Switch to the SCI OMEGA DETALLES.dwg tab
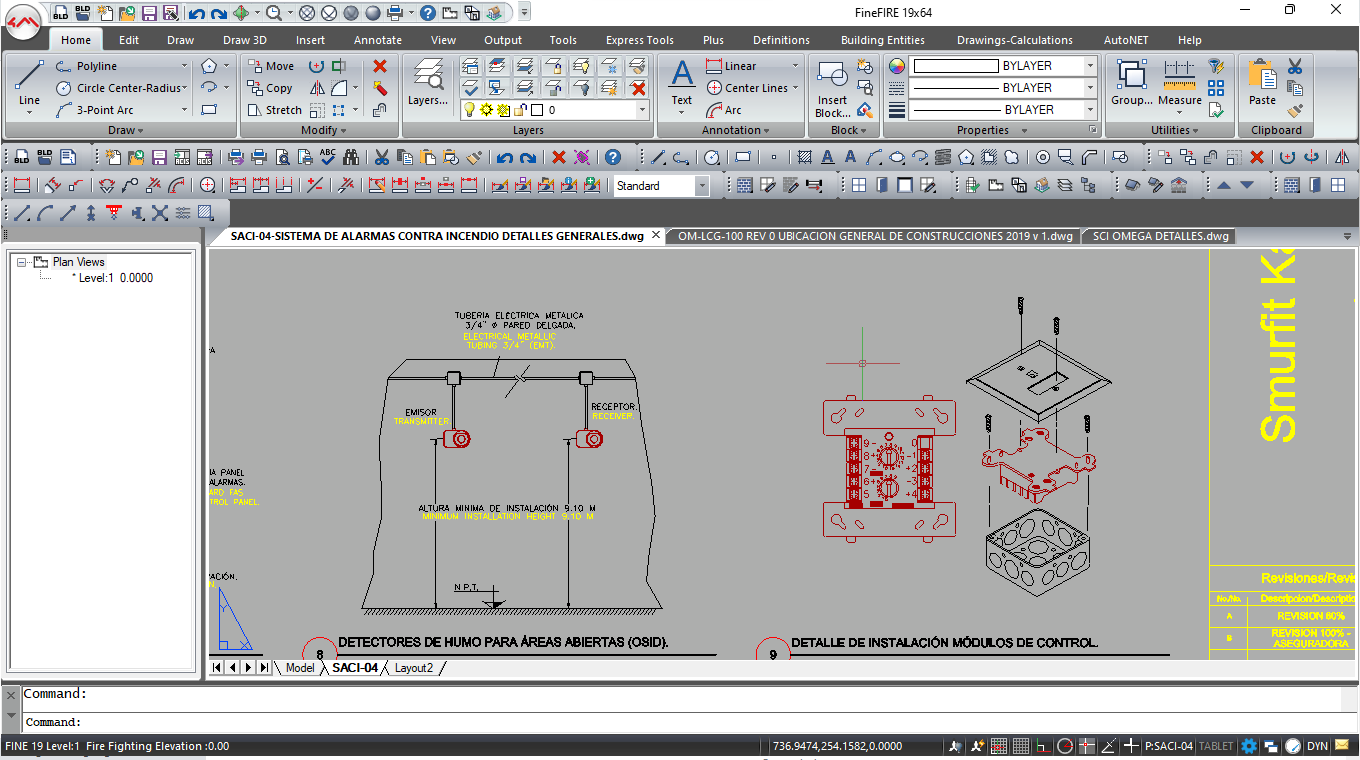This screenshot has height=760, width=1360. tap(1160, 236)
